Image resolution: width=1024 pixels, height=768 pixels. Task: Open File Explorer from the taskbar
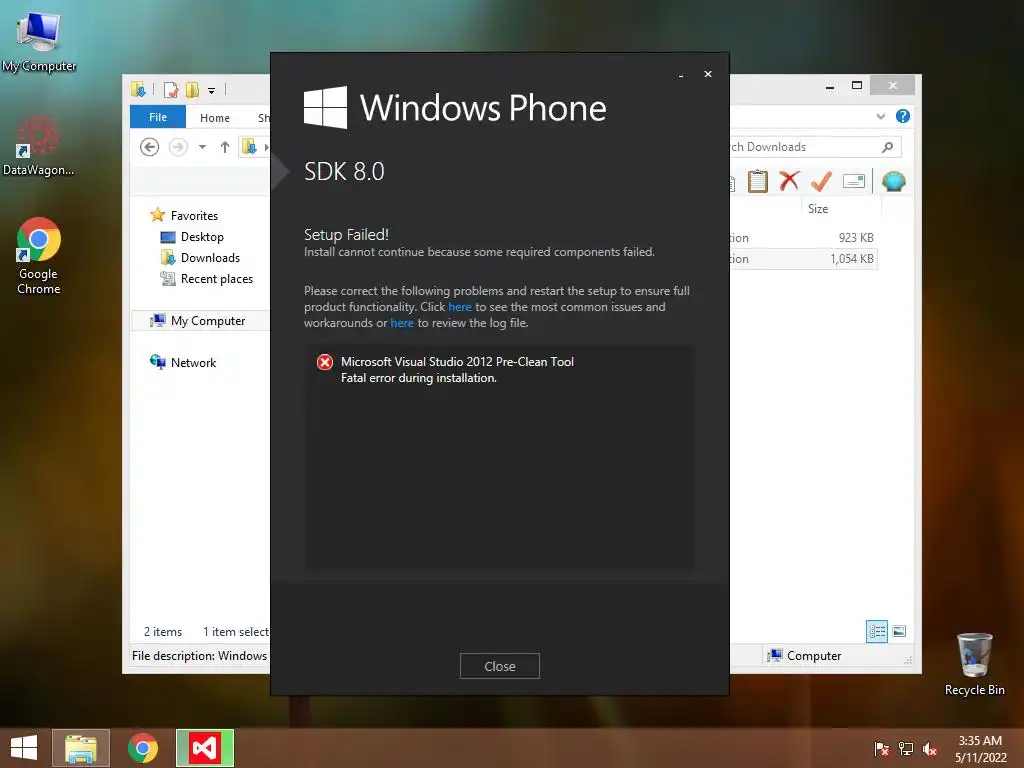click(x=81, y=748)
